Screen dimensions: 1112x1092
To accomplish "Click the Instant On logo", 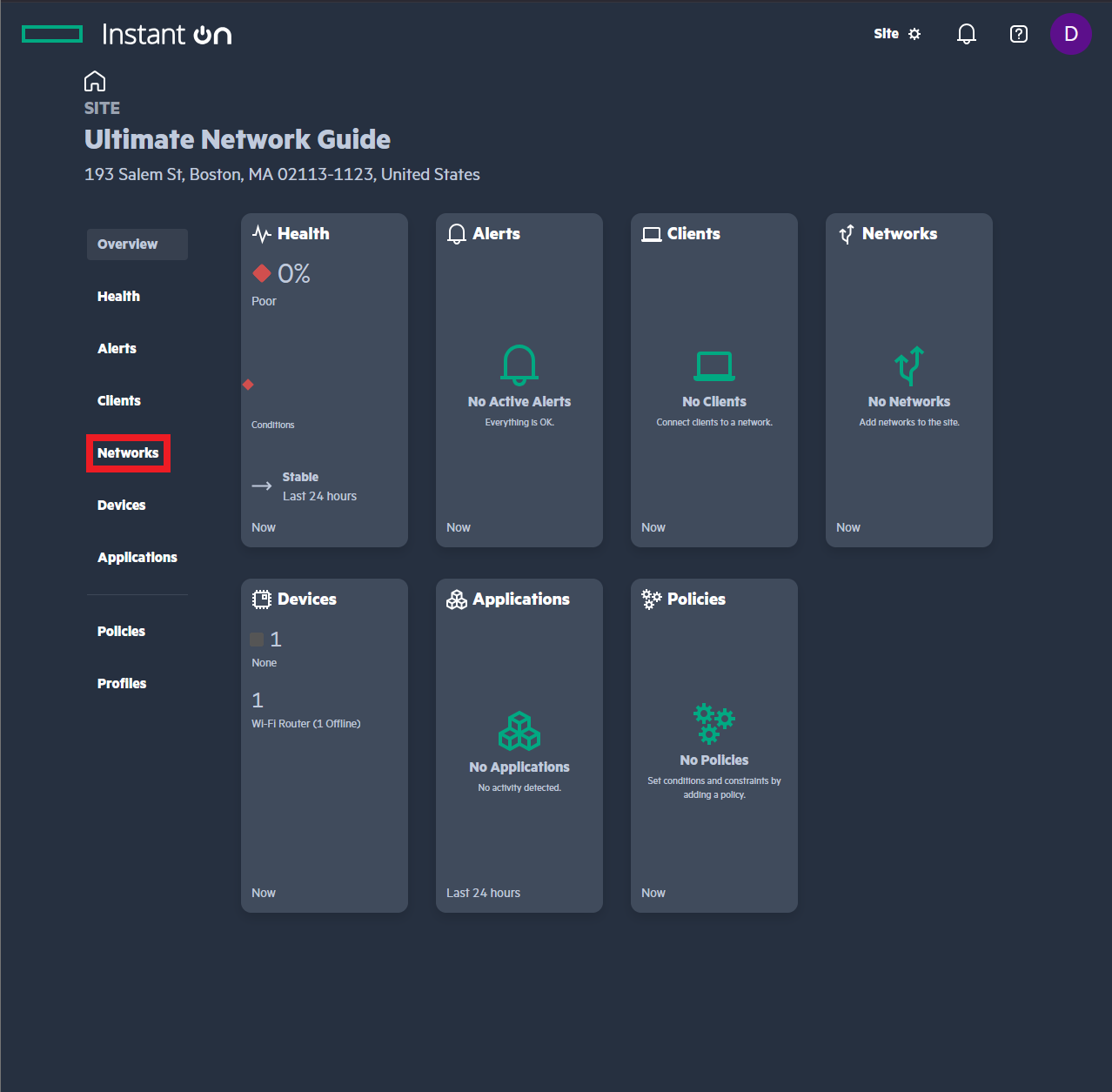I will (x=127, y=34).
